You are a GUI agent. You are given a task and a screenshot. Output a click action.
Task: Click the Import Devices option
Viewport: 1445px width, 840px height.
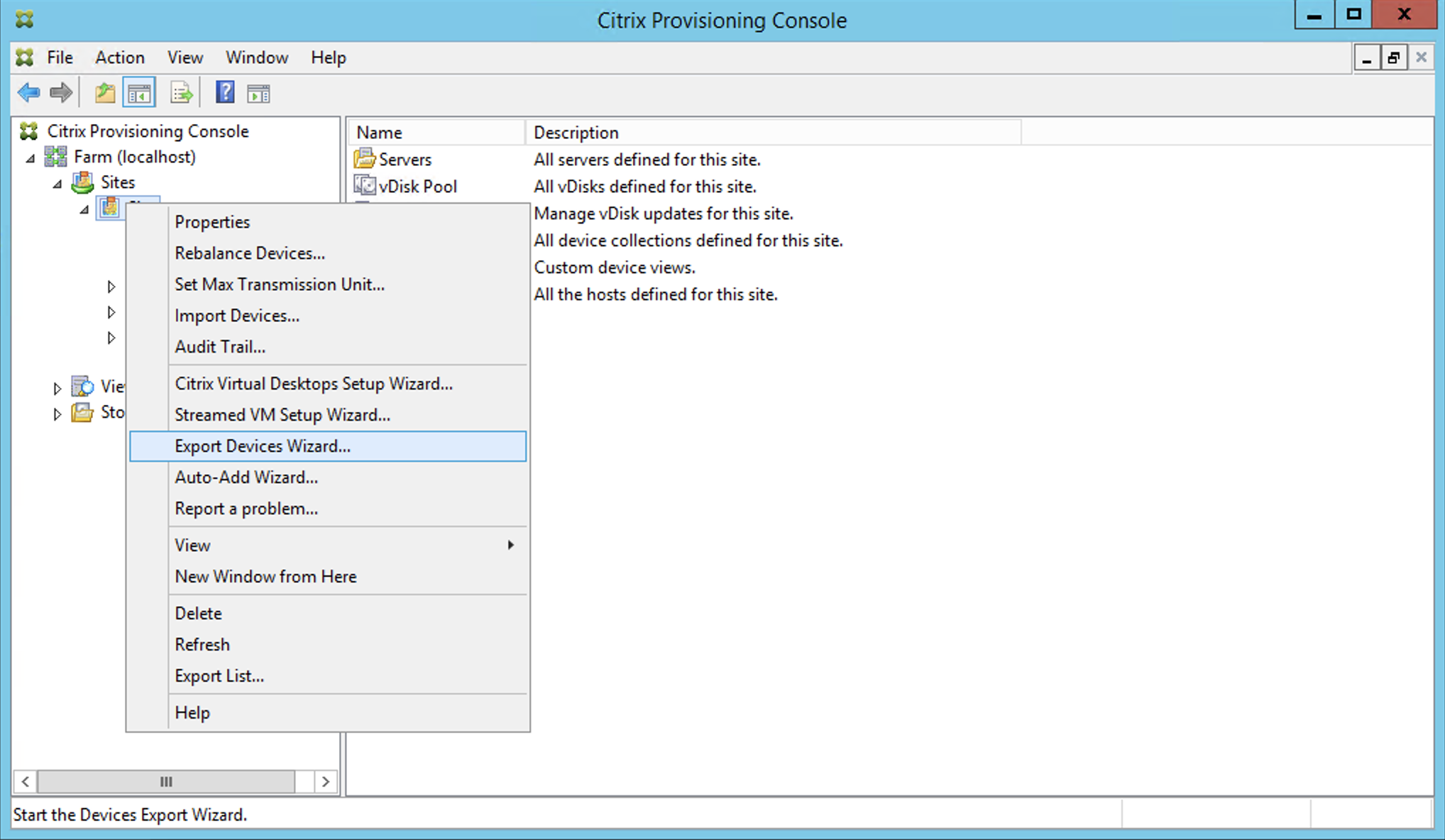coord(237,316)
